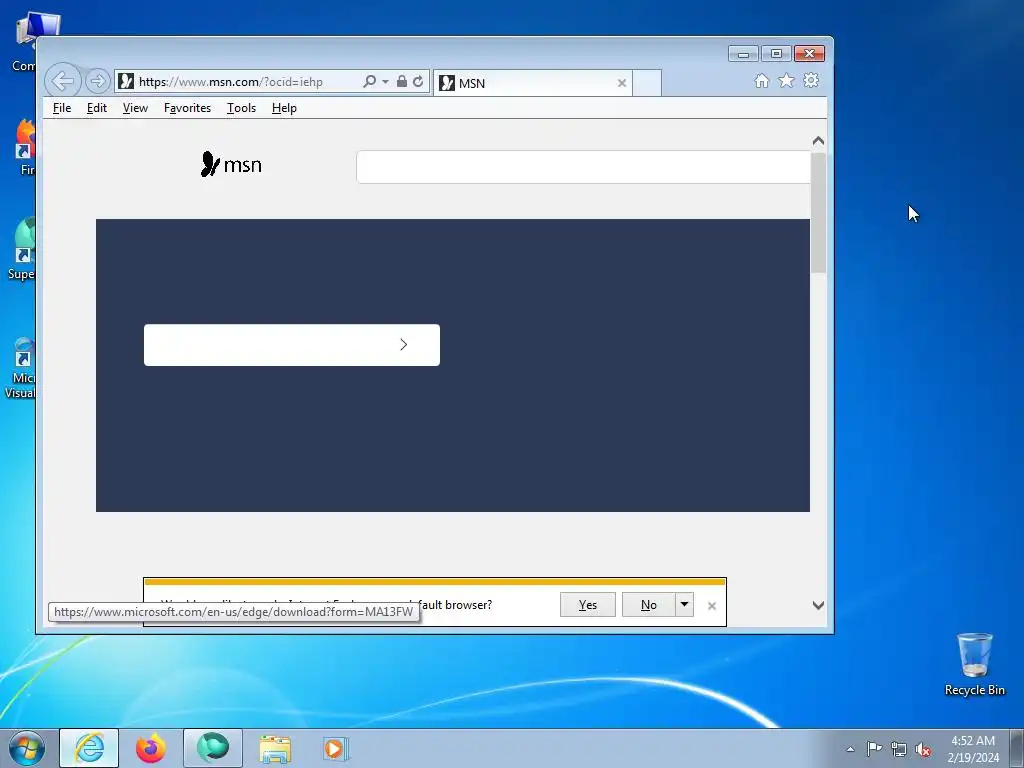Viewport: 1024px width, 768px height.
Task: Dismiss the default browser notification bar
Action: (712, 606)
